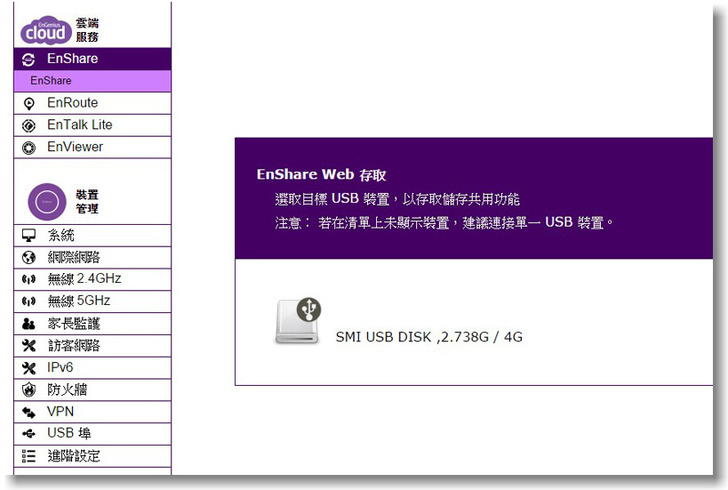Screen dimensions: 728x490
Task: Click the tools icon beside 訪客網路
Action: point(29,346)
